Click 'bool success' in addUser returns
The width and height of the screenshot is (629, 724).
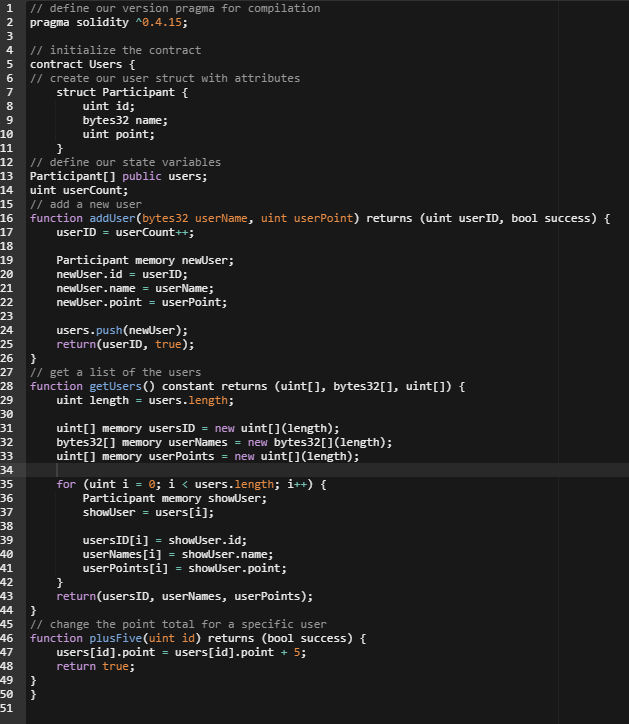tap(550, 218)
